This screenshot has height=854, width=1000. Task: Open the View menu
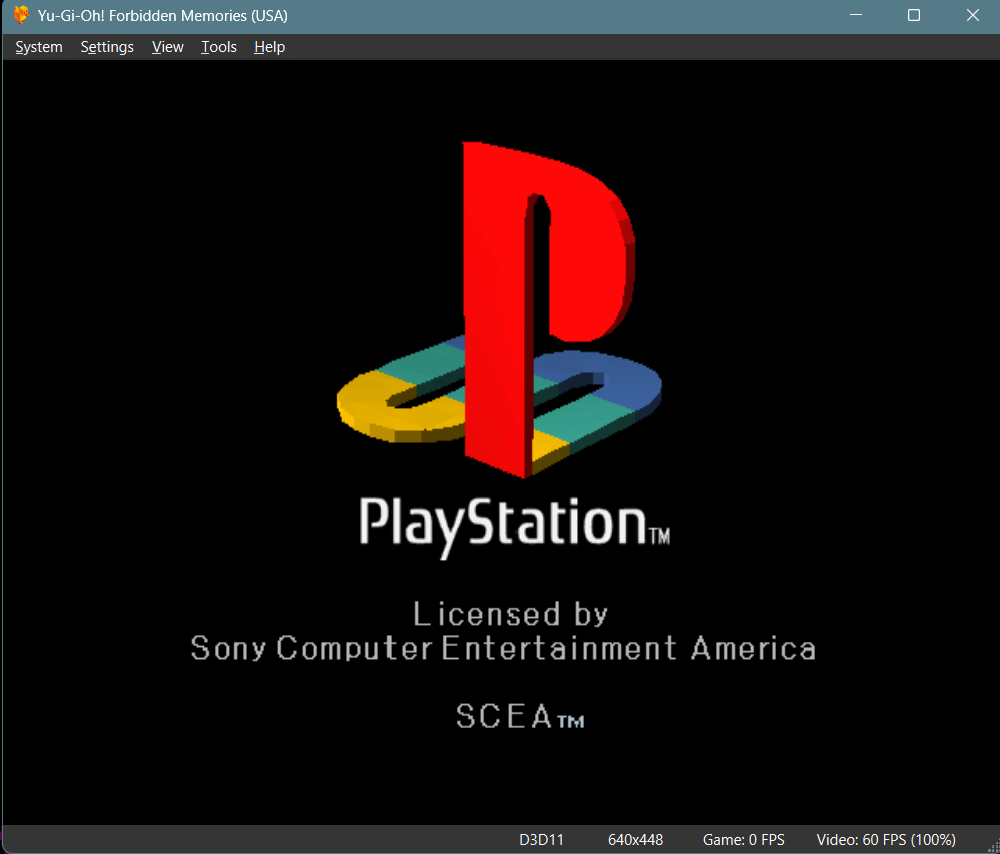pyautogui.click(x=168, y=47)
